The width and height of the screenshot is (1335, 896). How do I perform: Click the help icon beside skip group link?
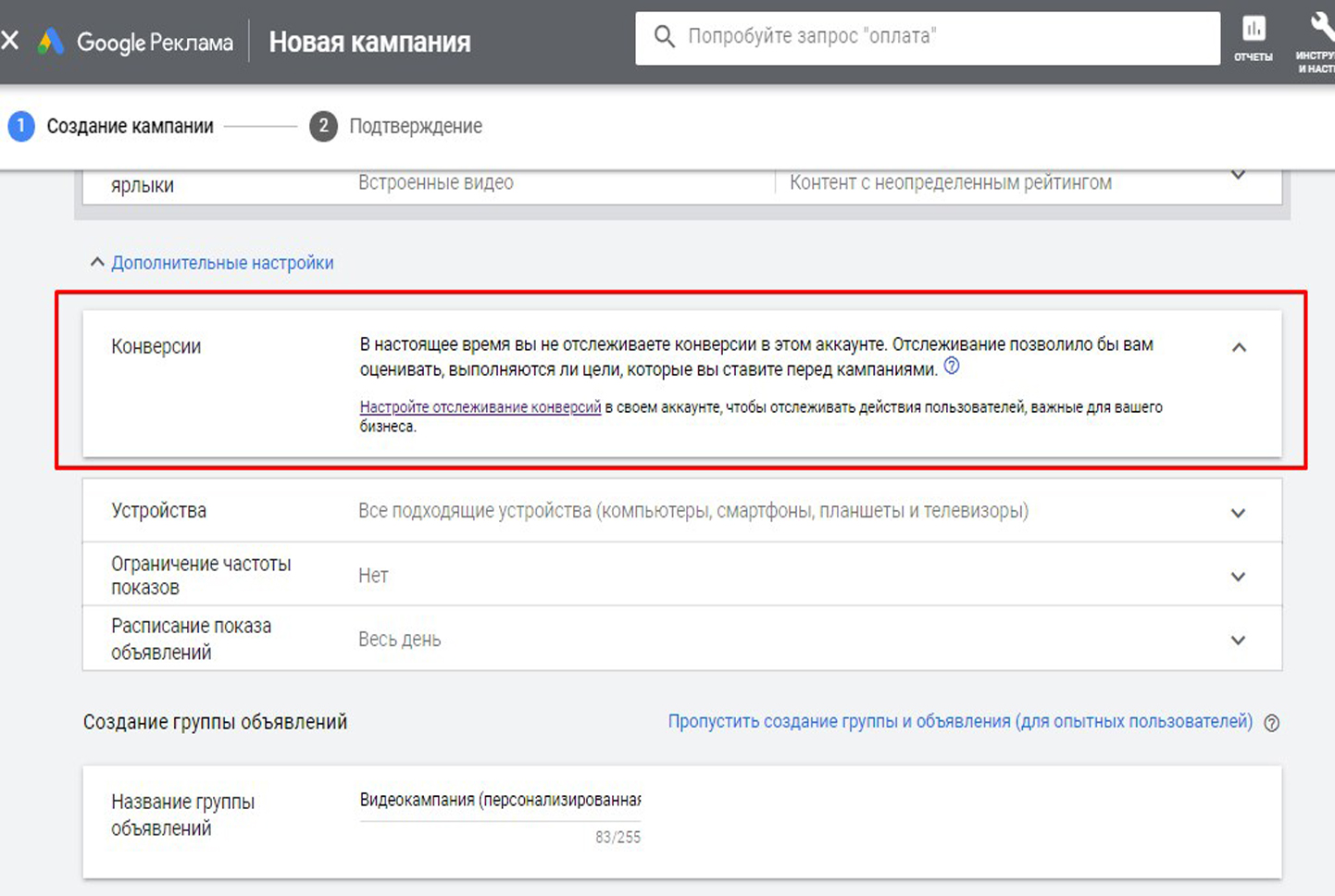(x=1272, y=723)
